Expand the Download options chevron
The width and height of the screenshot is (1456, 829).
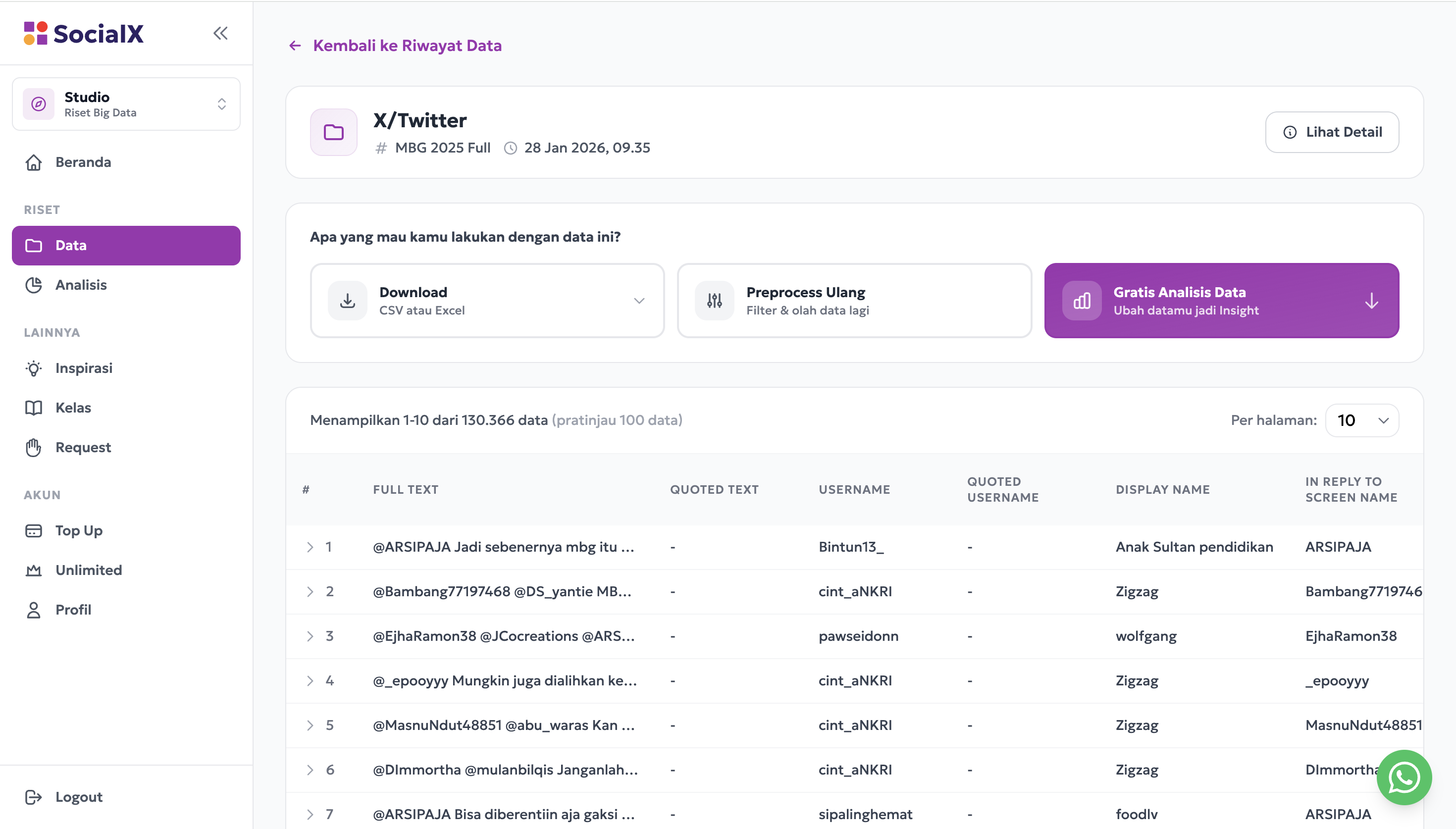point(639,301)
